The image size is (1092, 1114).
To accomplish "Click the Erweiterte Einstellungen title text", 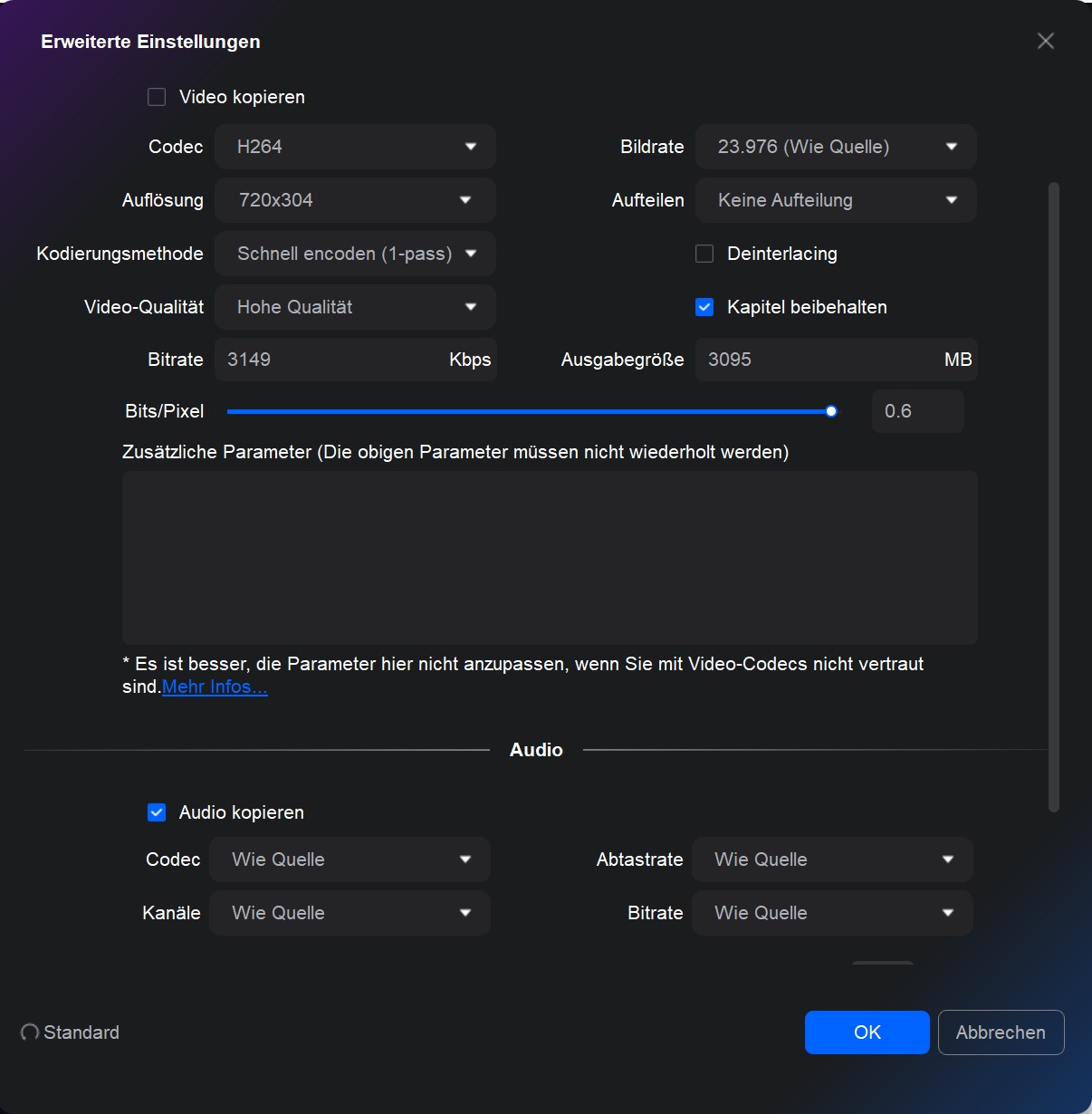I will coord(150,42).
